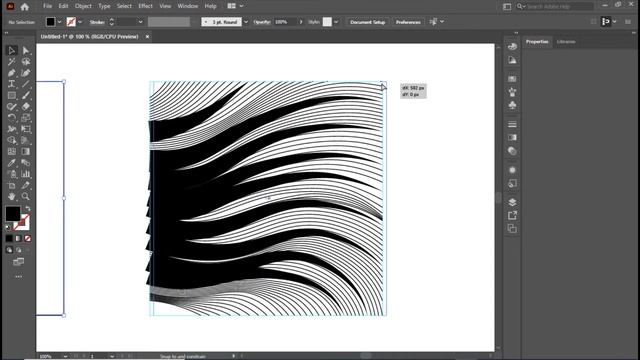The image size is (640, 360).
Task: Select the Scale tool
Action: (26, 118)
